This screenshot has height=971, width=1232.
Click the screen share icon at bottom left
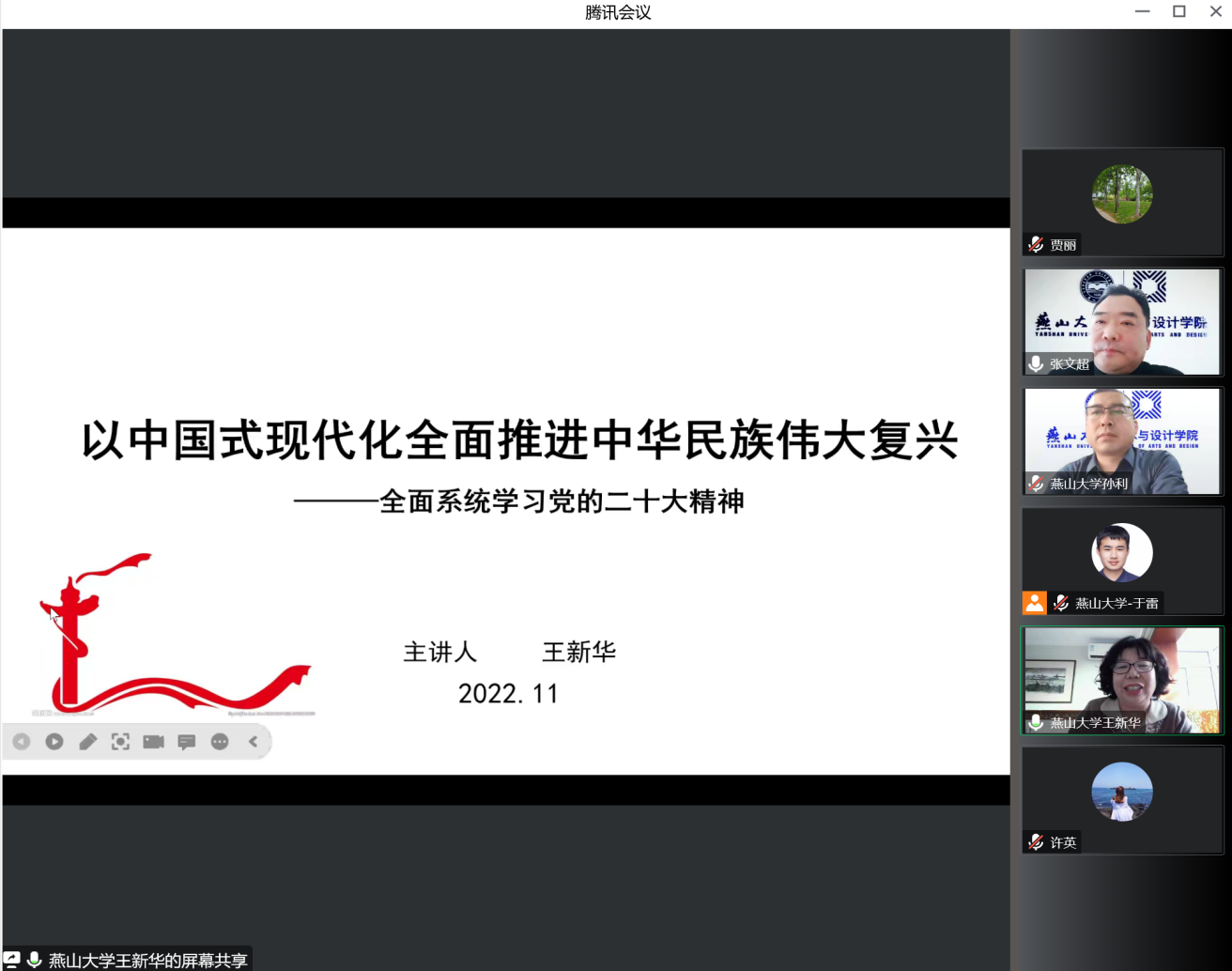(12, 960)
